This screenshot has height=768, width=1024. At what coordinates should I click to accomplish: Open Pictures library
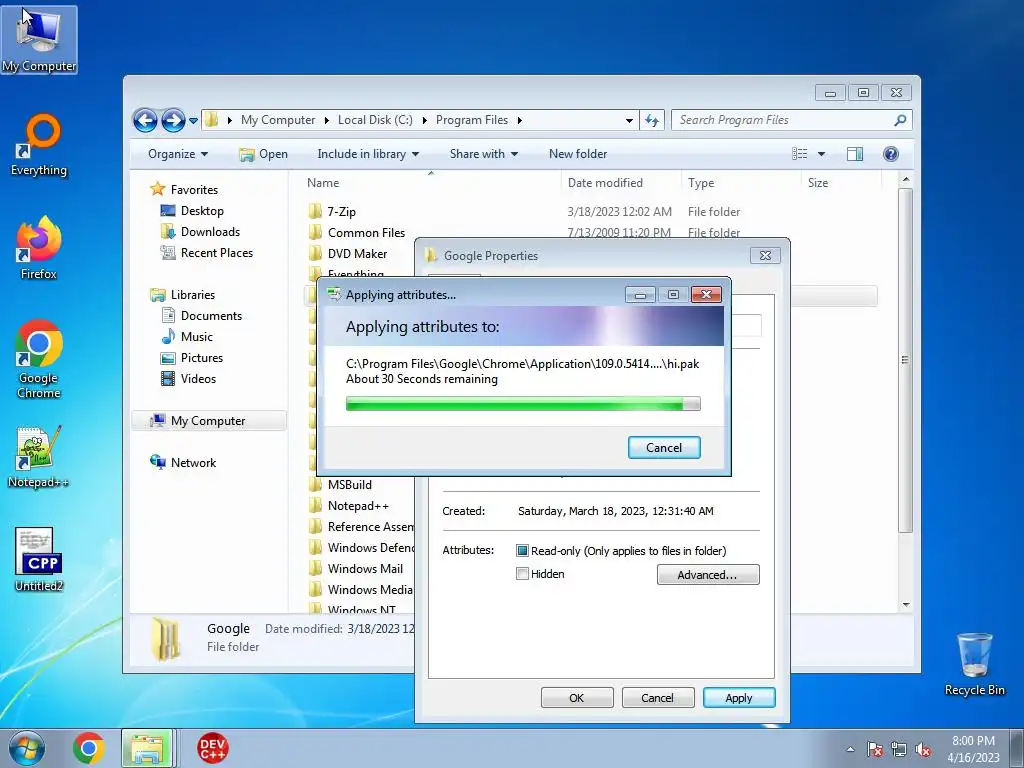point(192,357)
